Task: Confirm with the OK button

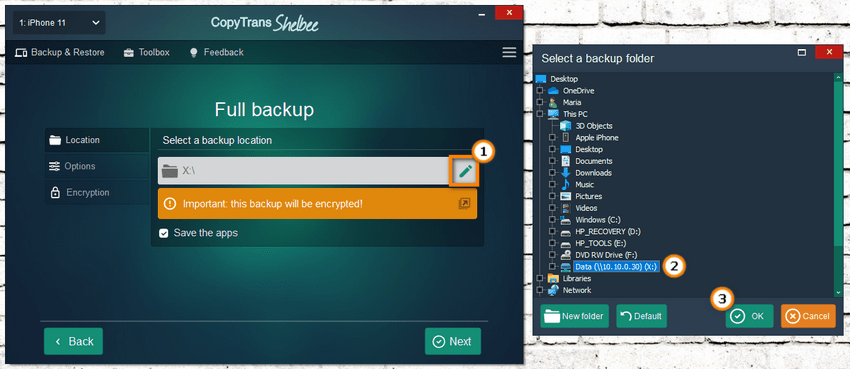Action: tap(750, 316)
